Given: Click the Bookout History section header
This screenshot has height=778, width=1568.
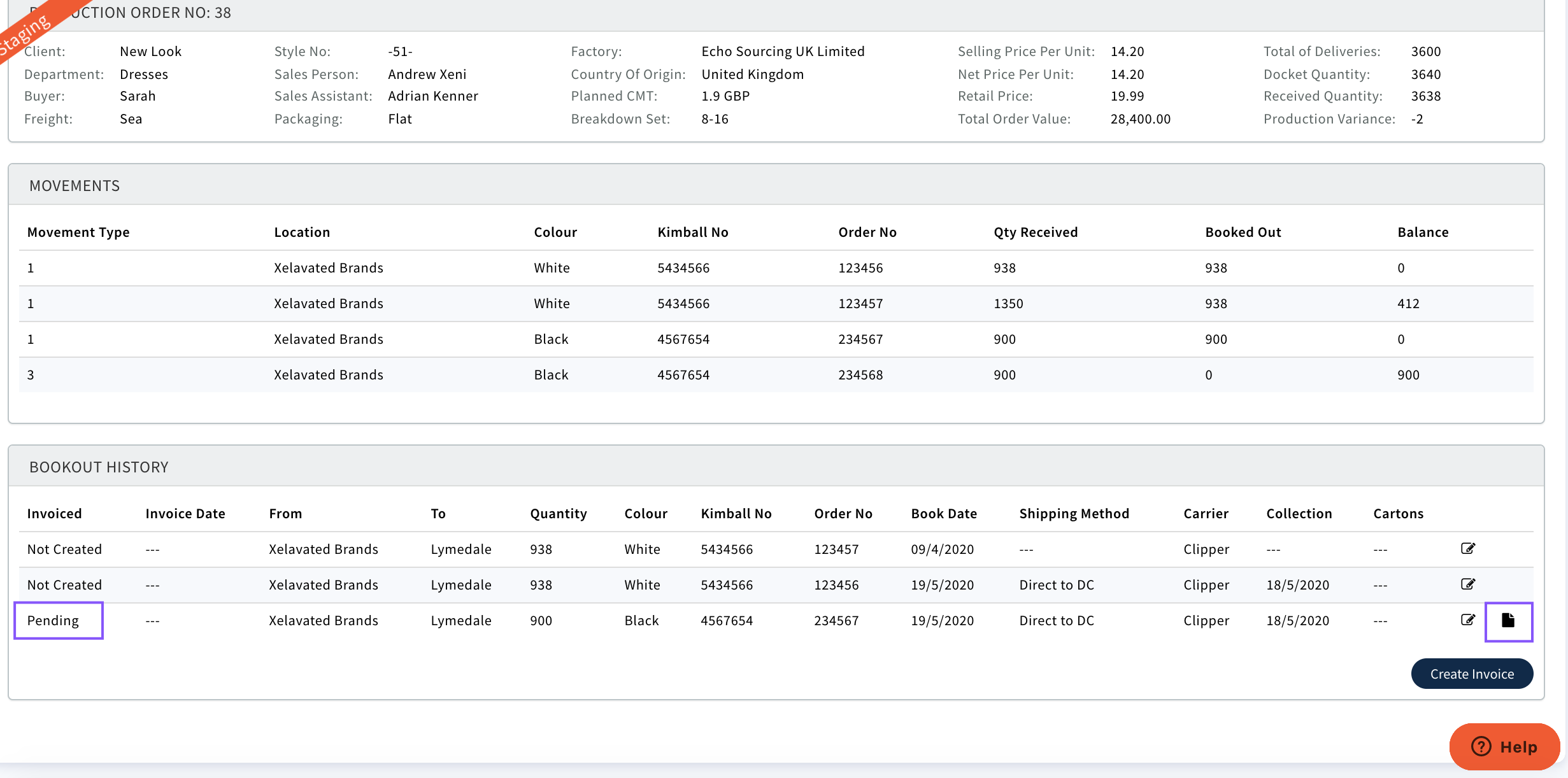Looking at the screenshot, I should click(99, 467).
